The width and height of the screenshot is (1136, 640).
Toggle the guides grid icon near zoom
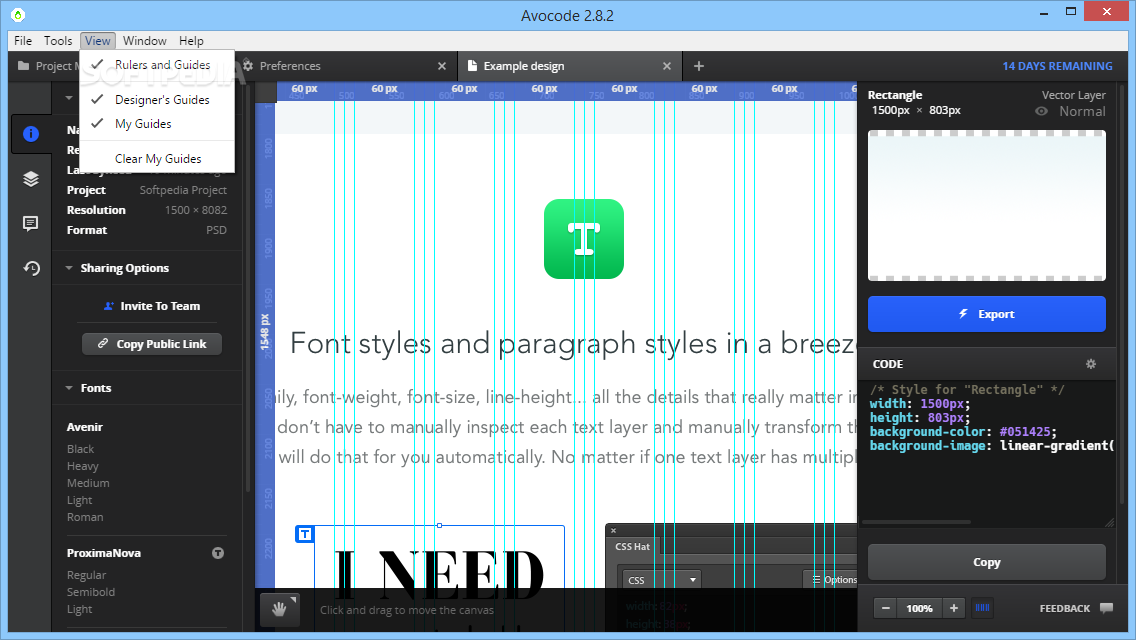(x=982, y=608)
